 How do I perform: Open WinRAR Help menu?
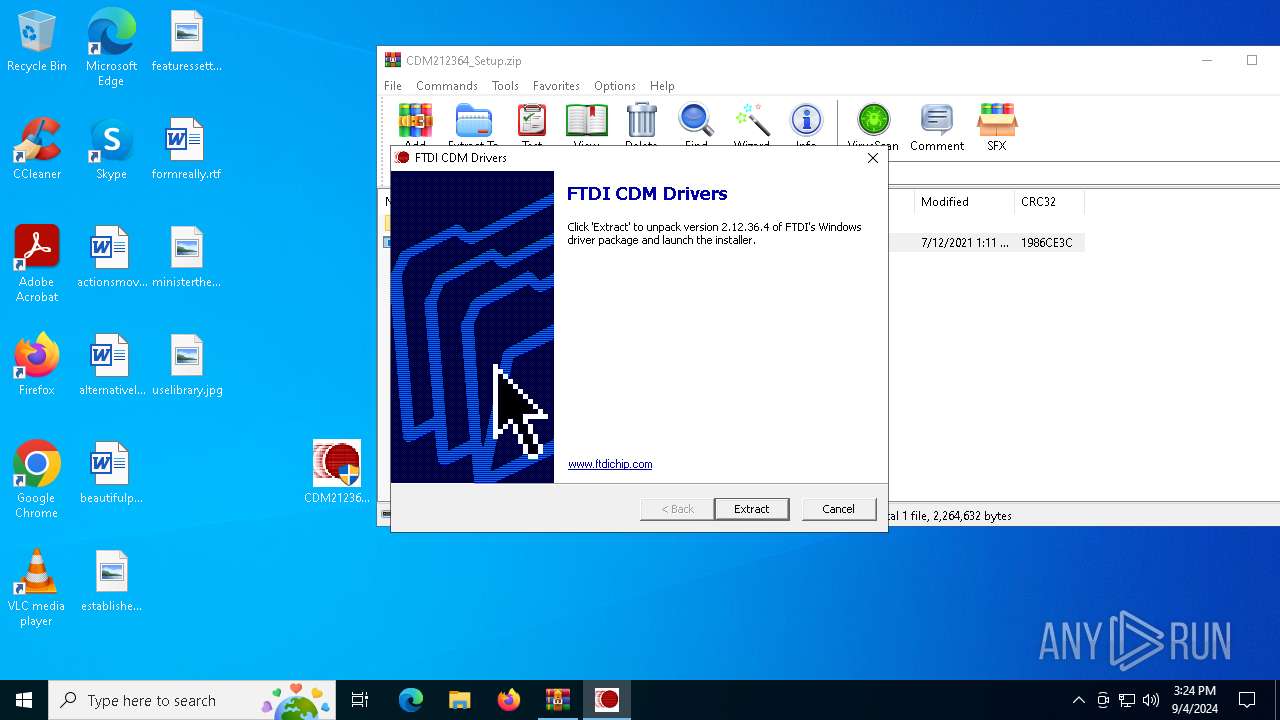(662, 86)
